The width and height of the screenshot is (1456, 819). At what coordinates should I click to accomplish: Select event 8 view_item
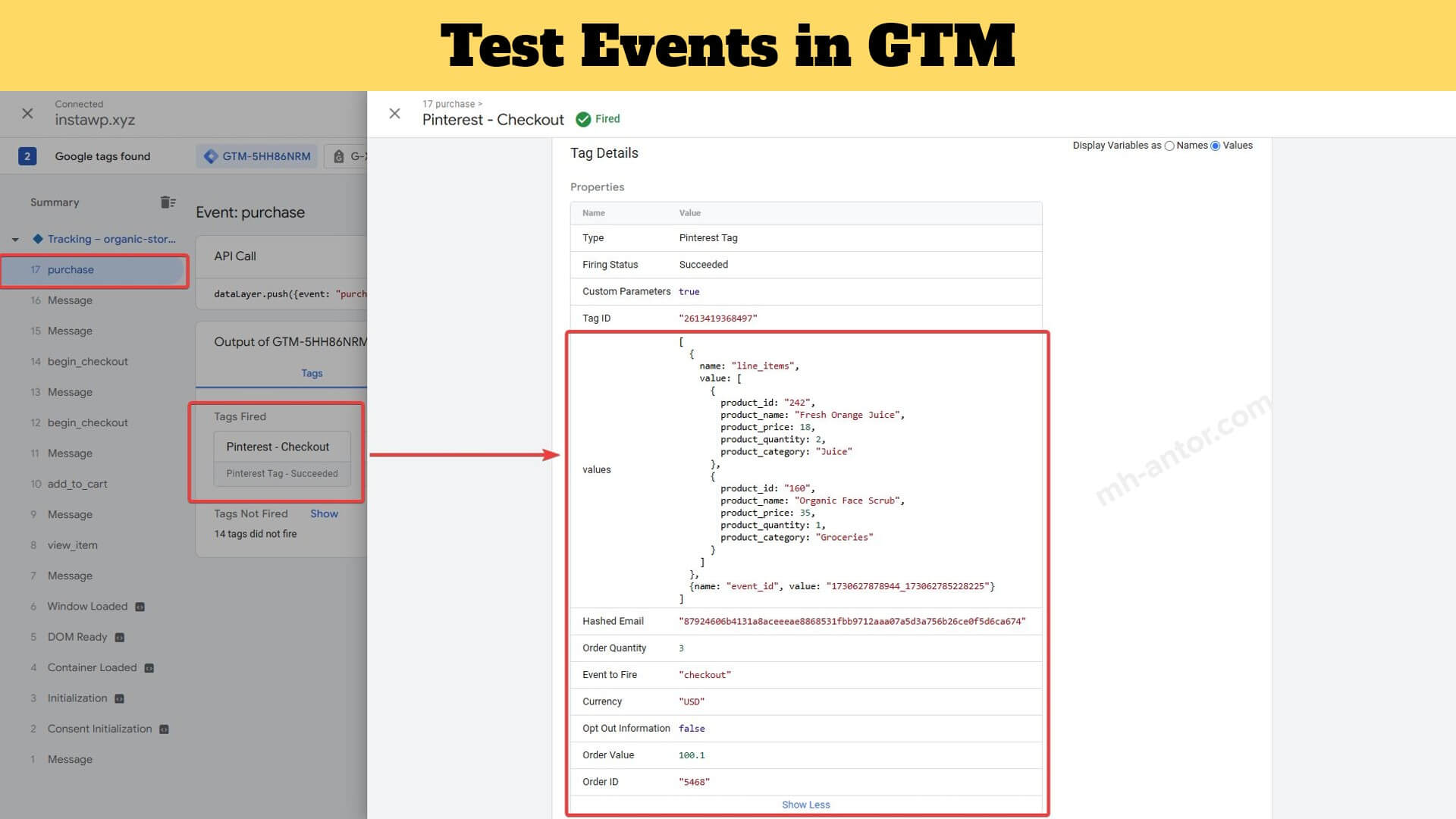94,545
